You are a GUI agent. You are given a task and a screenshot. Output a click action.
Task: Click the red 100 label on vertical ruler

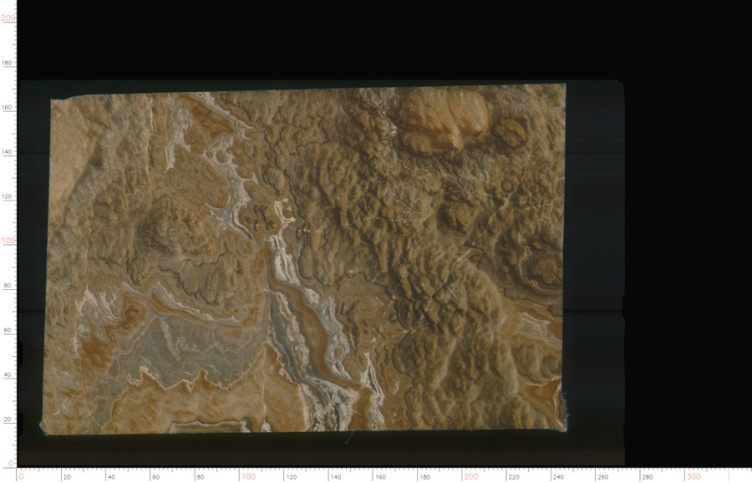coord(8,240)
